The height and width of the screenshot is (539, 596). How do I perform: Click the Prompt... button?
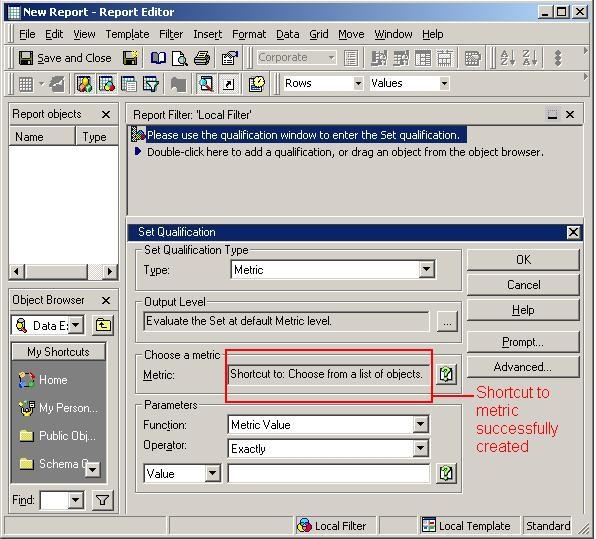click(x=523, y=342)
